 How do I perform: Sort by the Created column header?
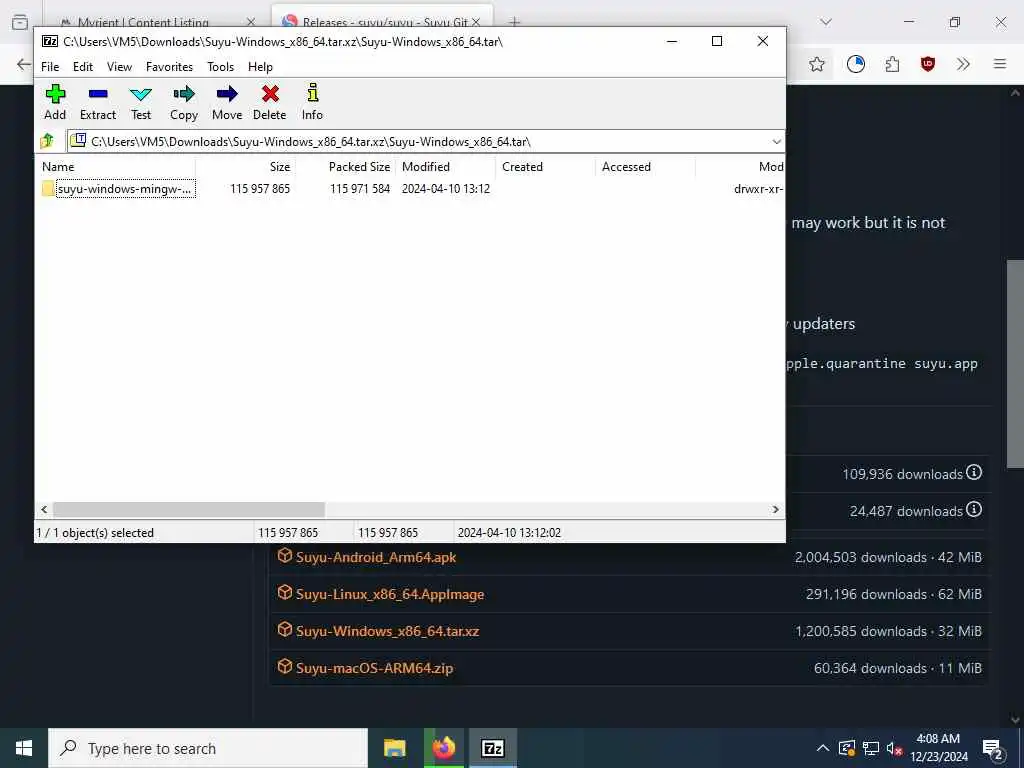545,167
